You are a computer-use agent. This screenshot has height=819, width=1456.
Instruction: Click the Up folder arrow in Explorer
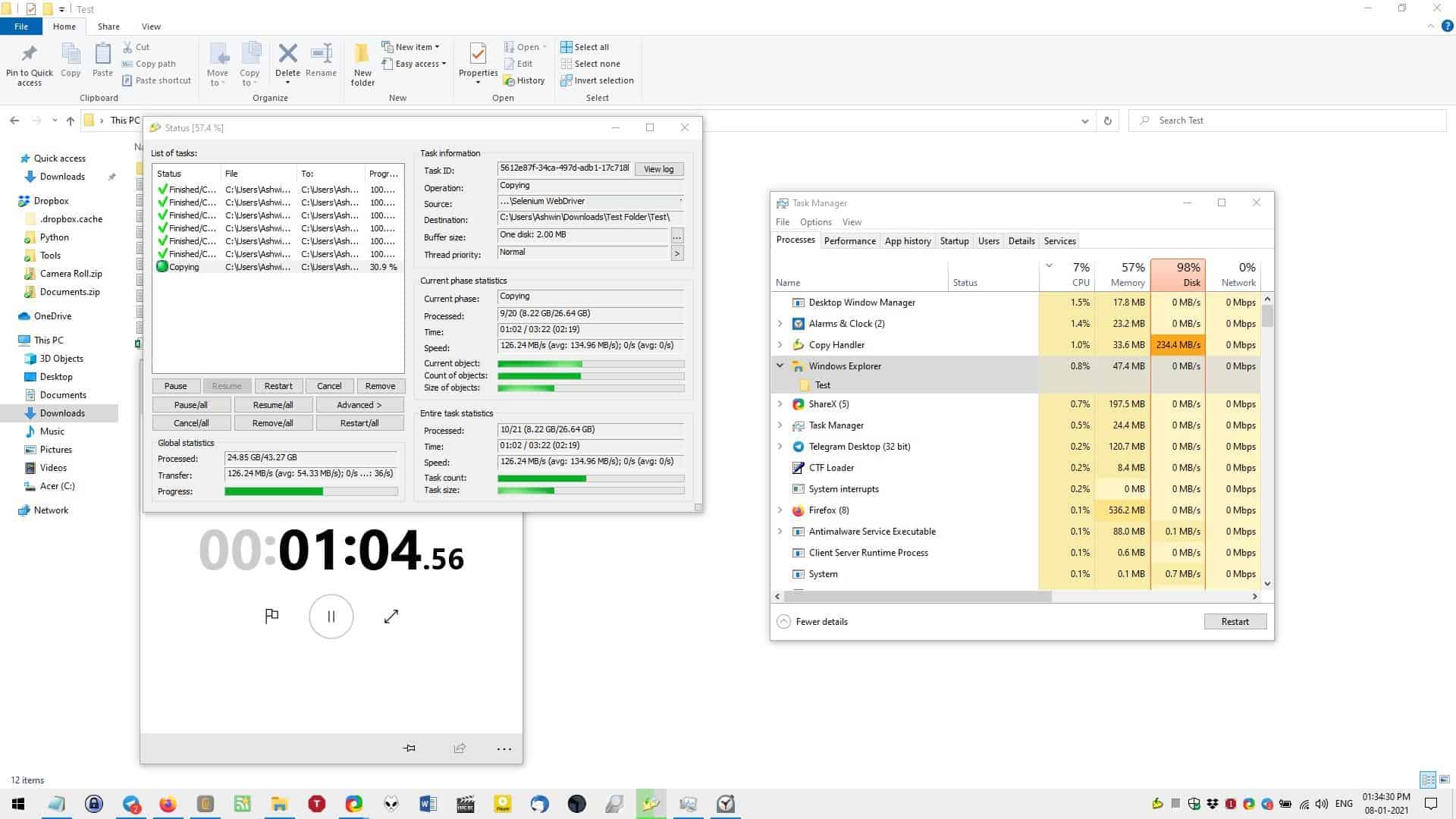click(x=71, y=121)
